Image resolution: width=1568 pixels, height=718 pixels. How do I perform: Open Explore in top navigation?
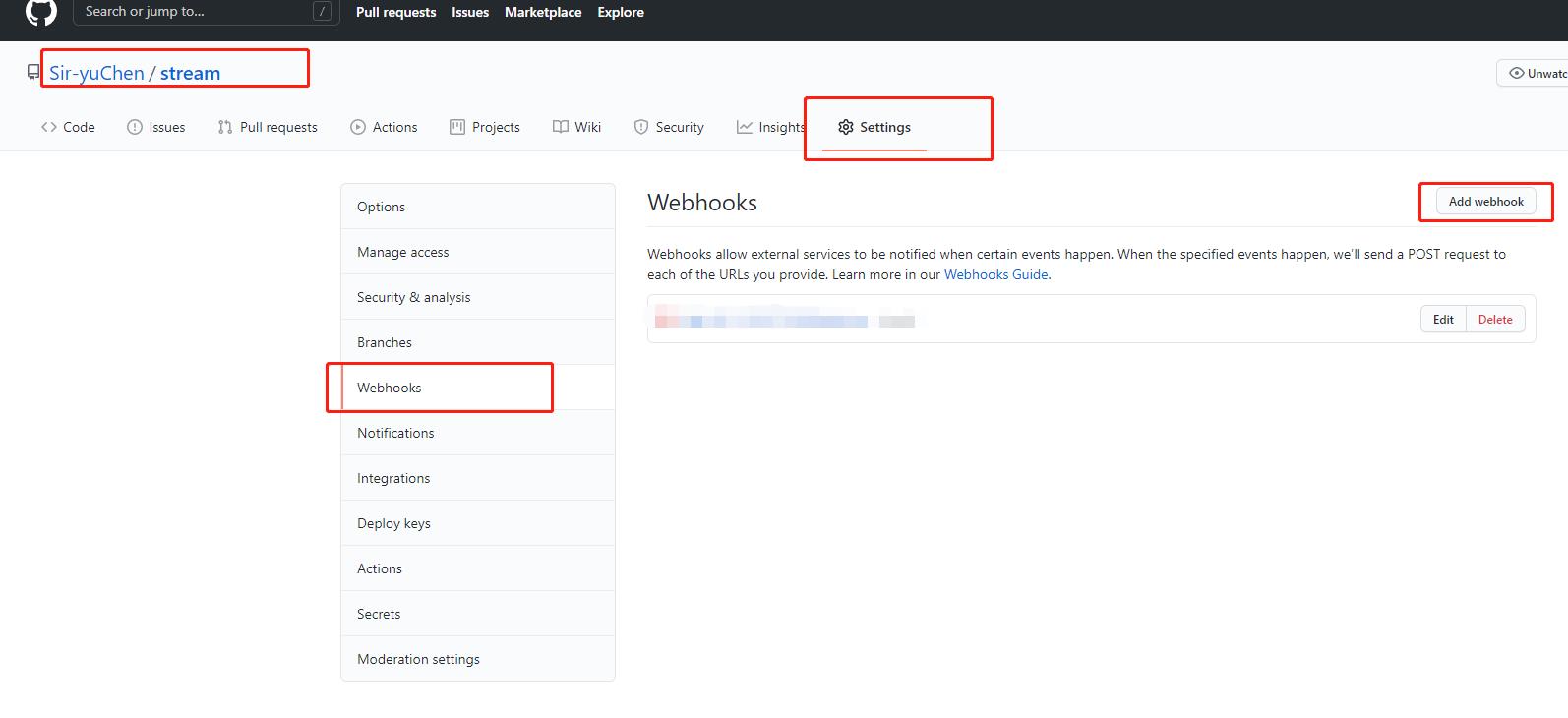click(621, 12)
